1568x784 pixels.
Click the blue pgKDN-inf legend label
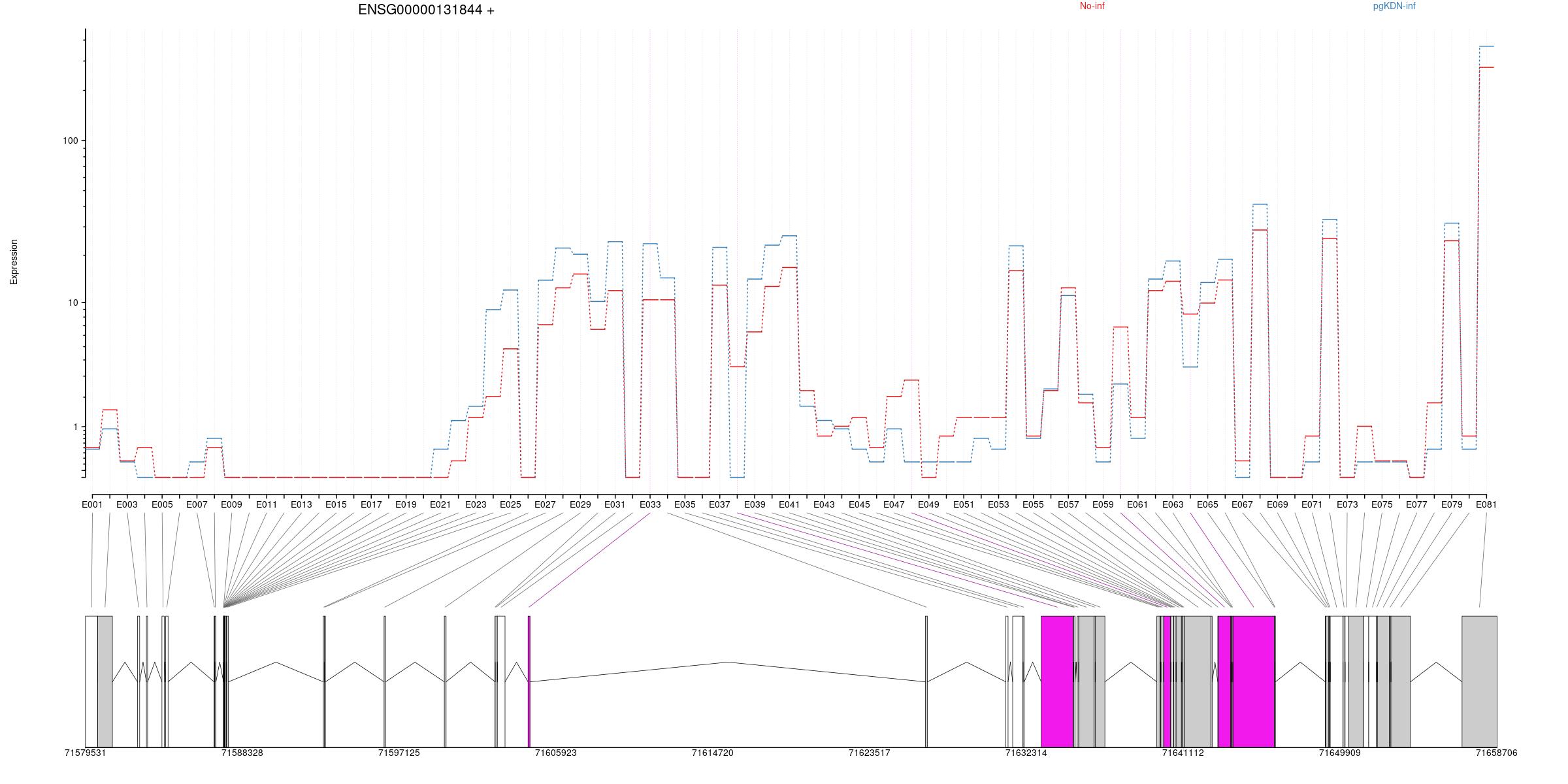[1394, 7]
